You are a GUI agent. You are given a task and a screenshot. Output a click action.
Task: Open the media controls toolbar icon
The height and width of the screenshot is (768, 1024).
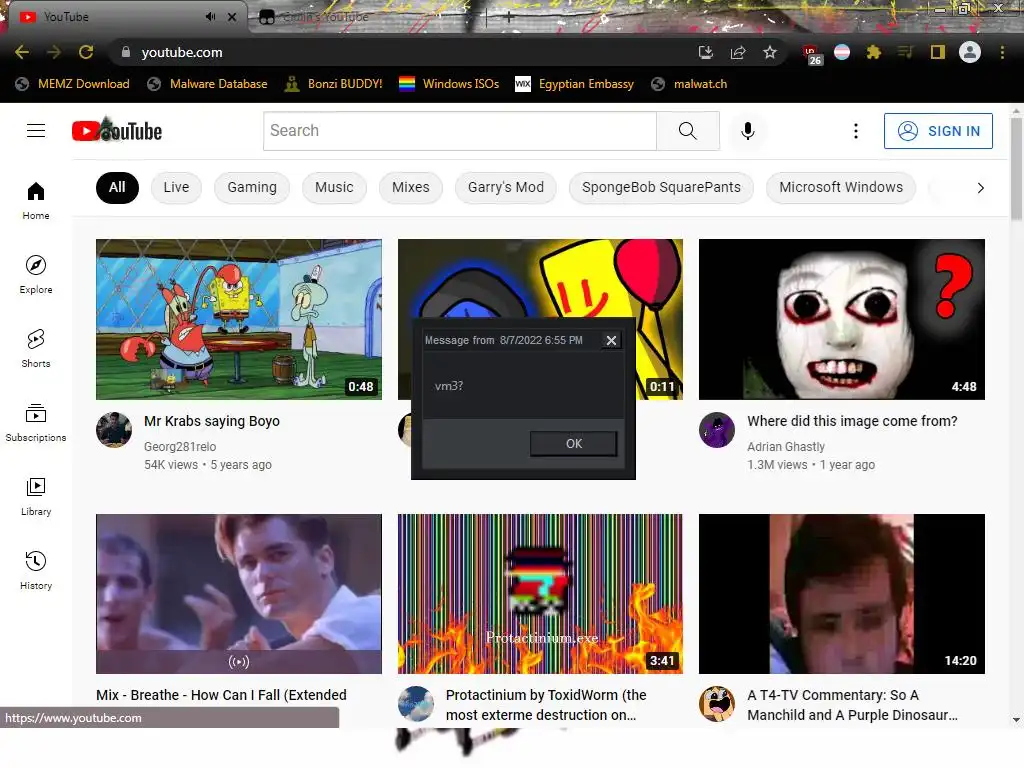pos(905,52)
